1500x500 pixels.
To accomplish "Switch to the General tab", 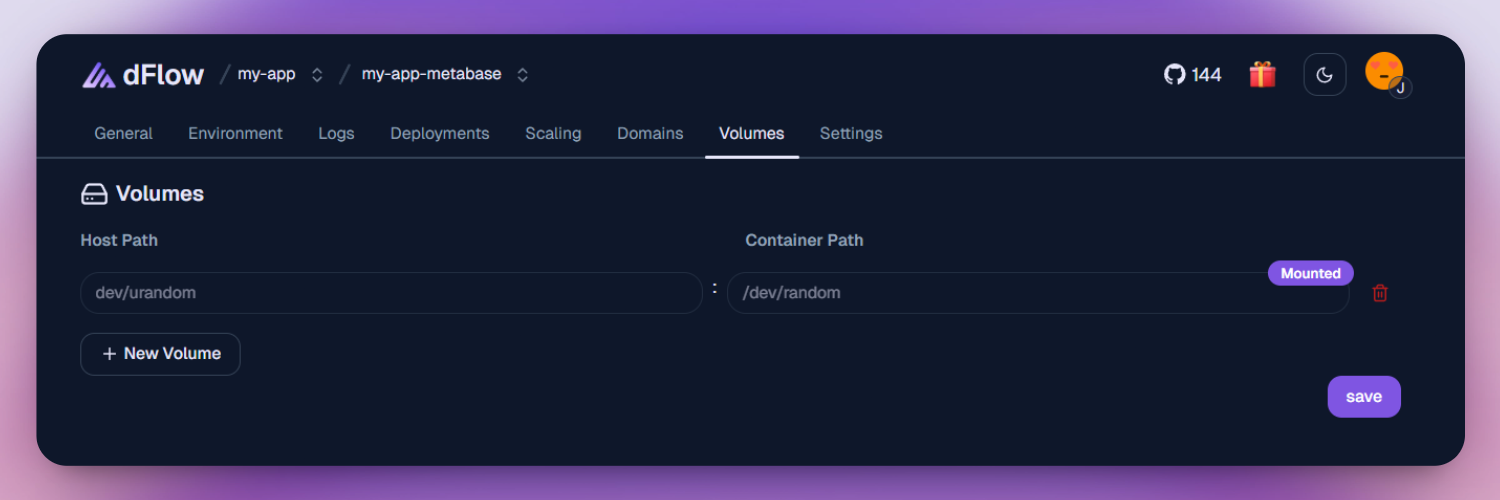I will pos(123,133).
